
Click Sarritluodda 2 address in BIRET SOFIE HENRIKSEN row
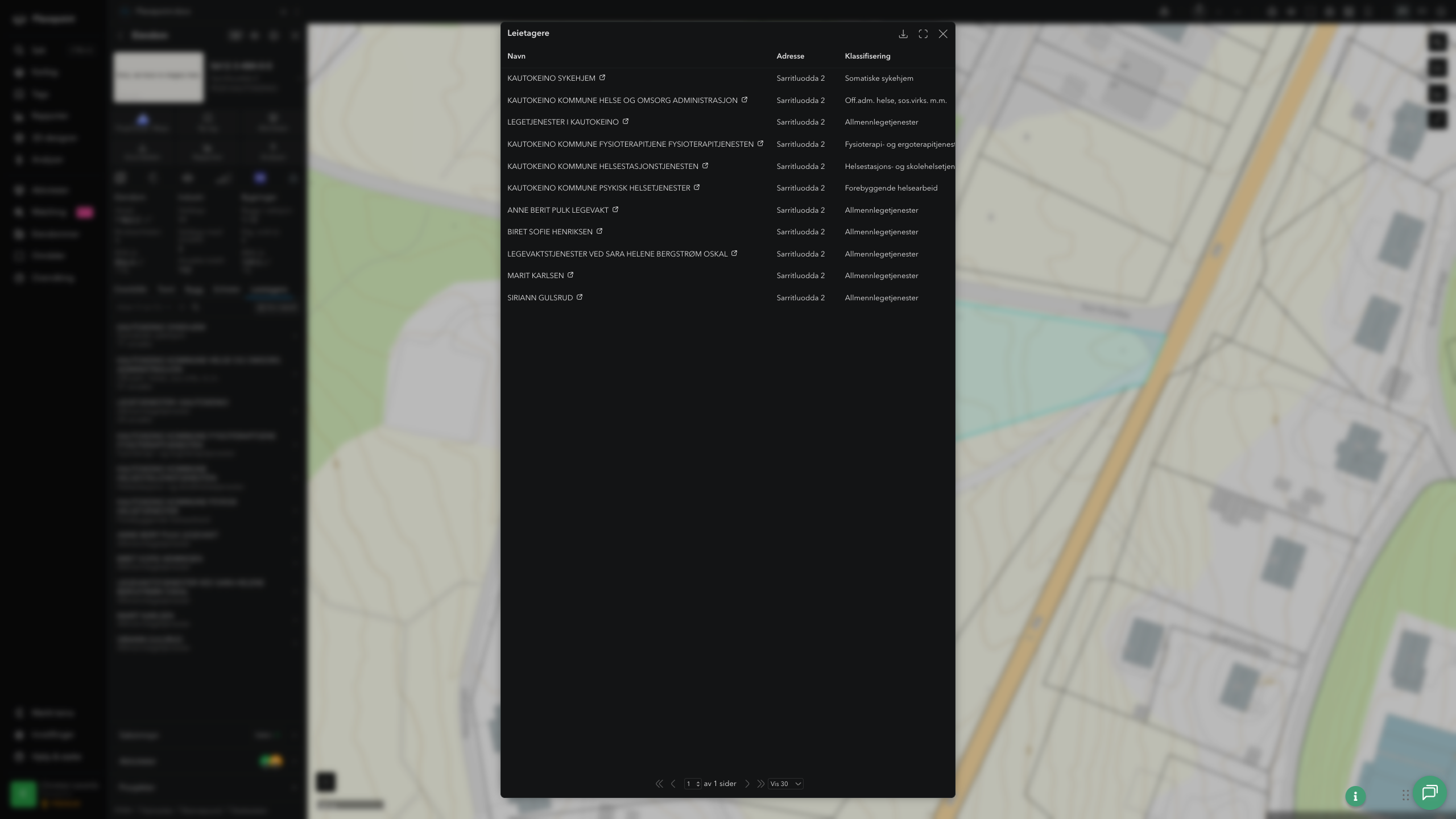click(801, 232)
